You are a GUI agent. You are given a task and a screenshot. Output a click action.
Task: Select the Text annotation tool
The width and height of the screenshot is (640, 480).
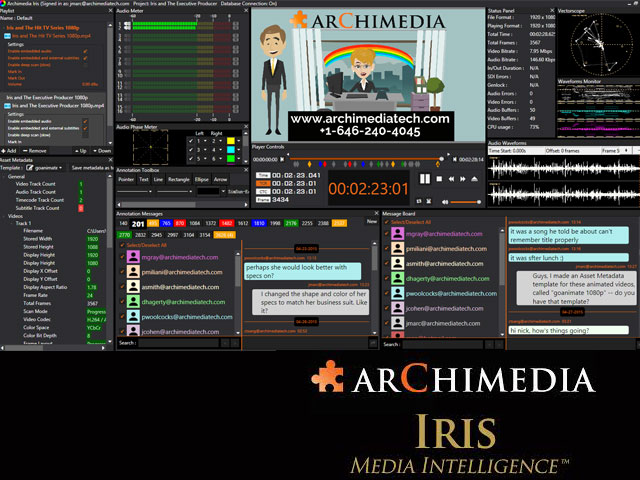pyautogui.click(x=144, y=179)
